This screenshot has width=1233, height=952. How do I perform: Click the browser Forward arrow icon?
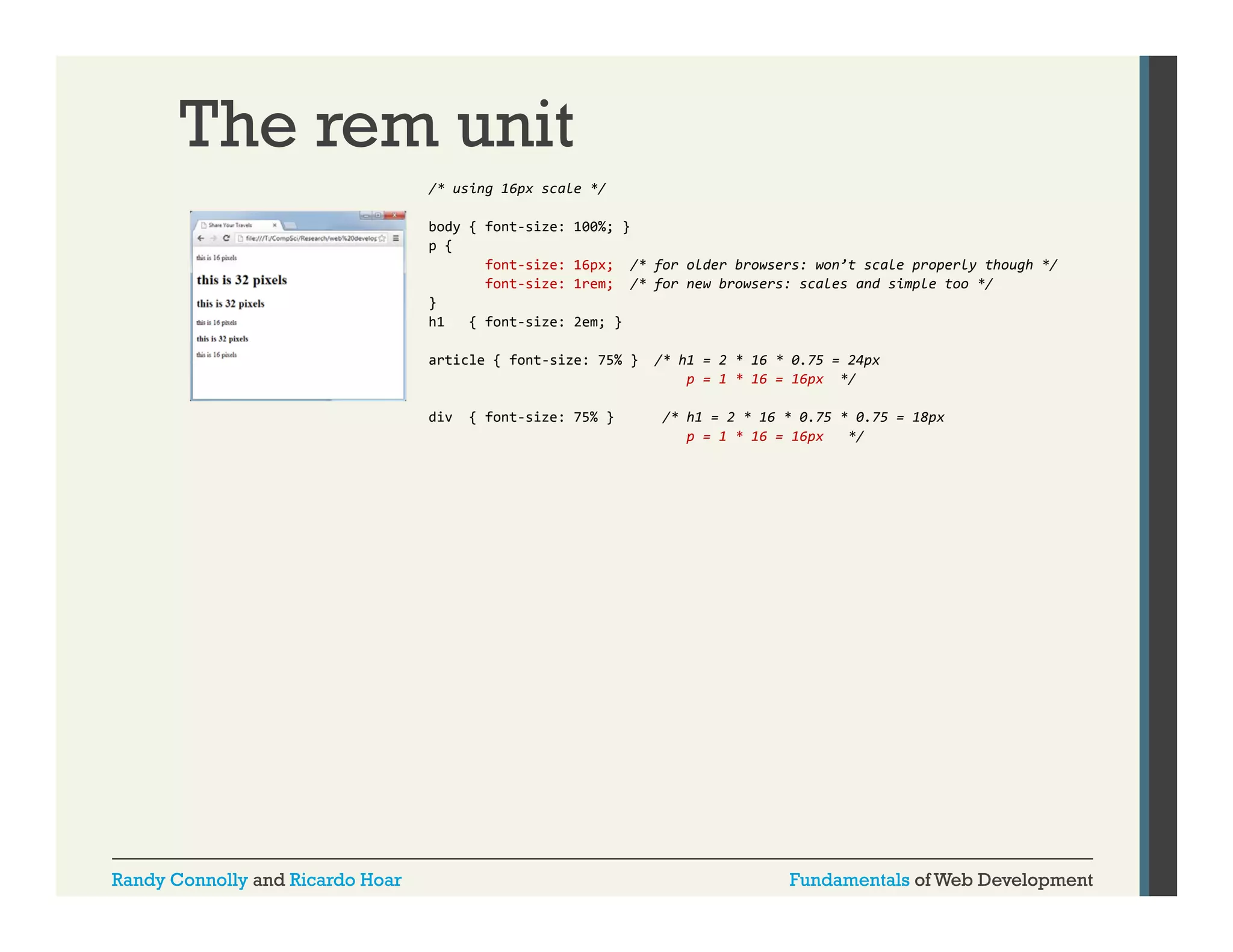(213, 238)
